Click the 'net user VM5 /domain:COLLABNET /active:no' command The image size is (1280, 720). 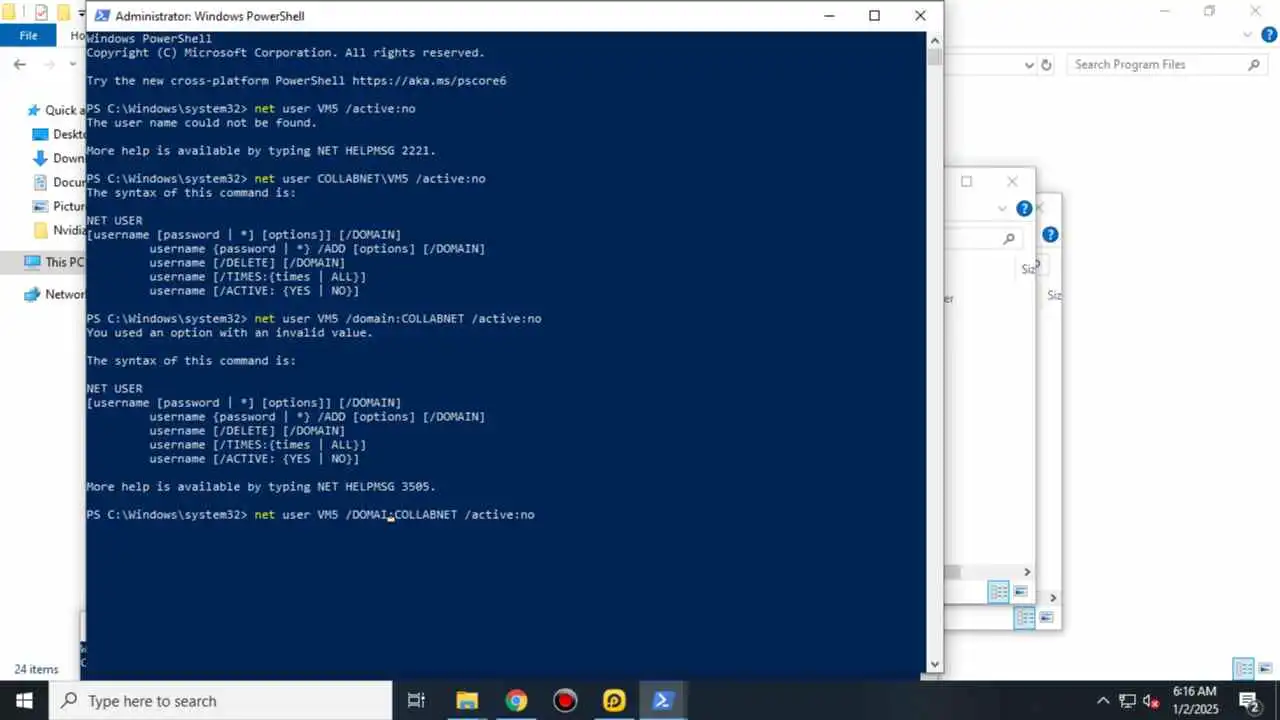coord(314,319)
